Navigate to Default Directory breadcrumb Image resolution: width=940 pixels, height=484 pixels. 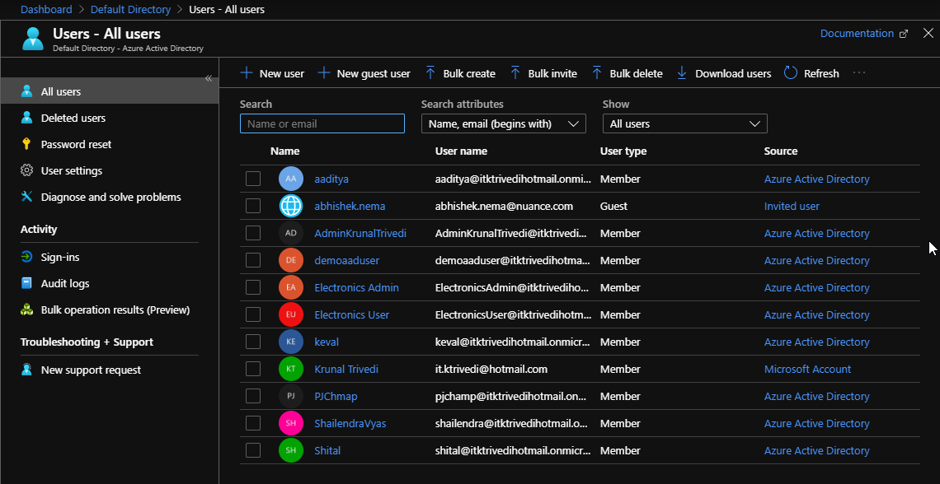coord(129,9)
